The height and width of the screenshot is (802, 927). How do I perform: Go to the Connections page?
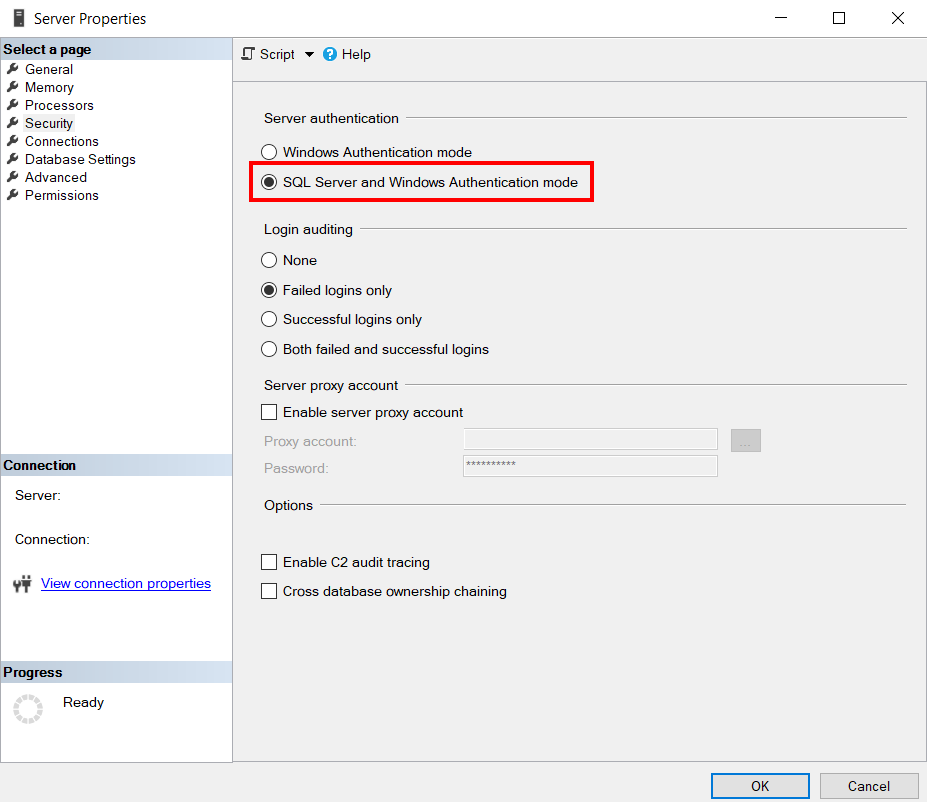tap(61, 141)
